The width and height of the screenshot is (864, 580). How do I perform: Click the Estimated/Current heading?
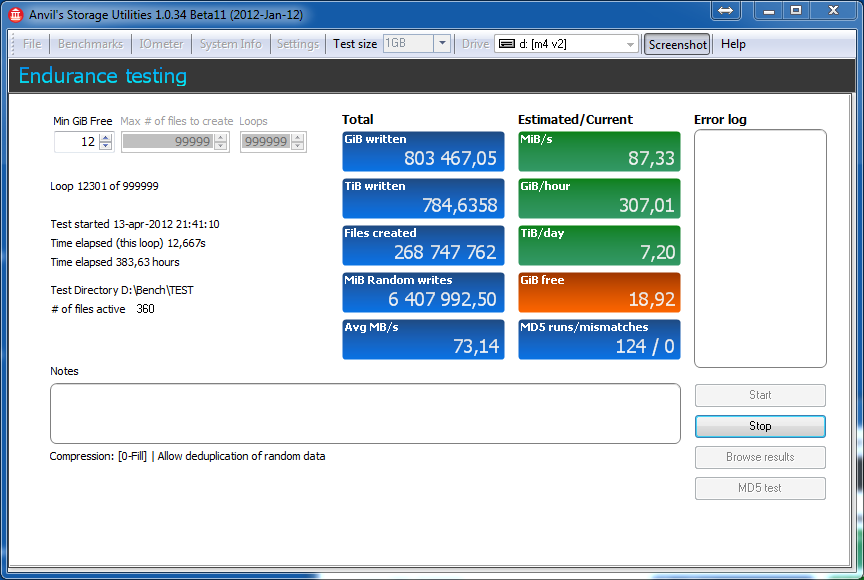tap(575, 120)
